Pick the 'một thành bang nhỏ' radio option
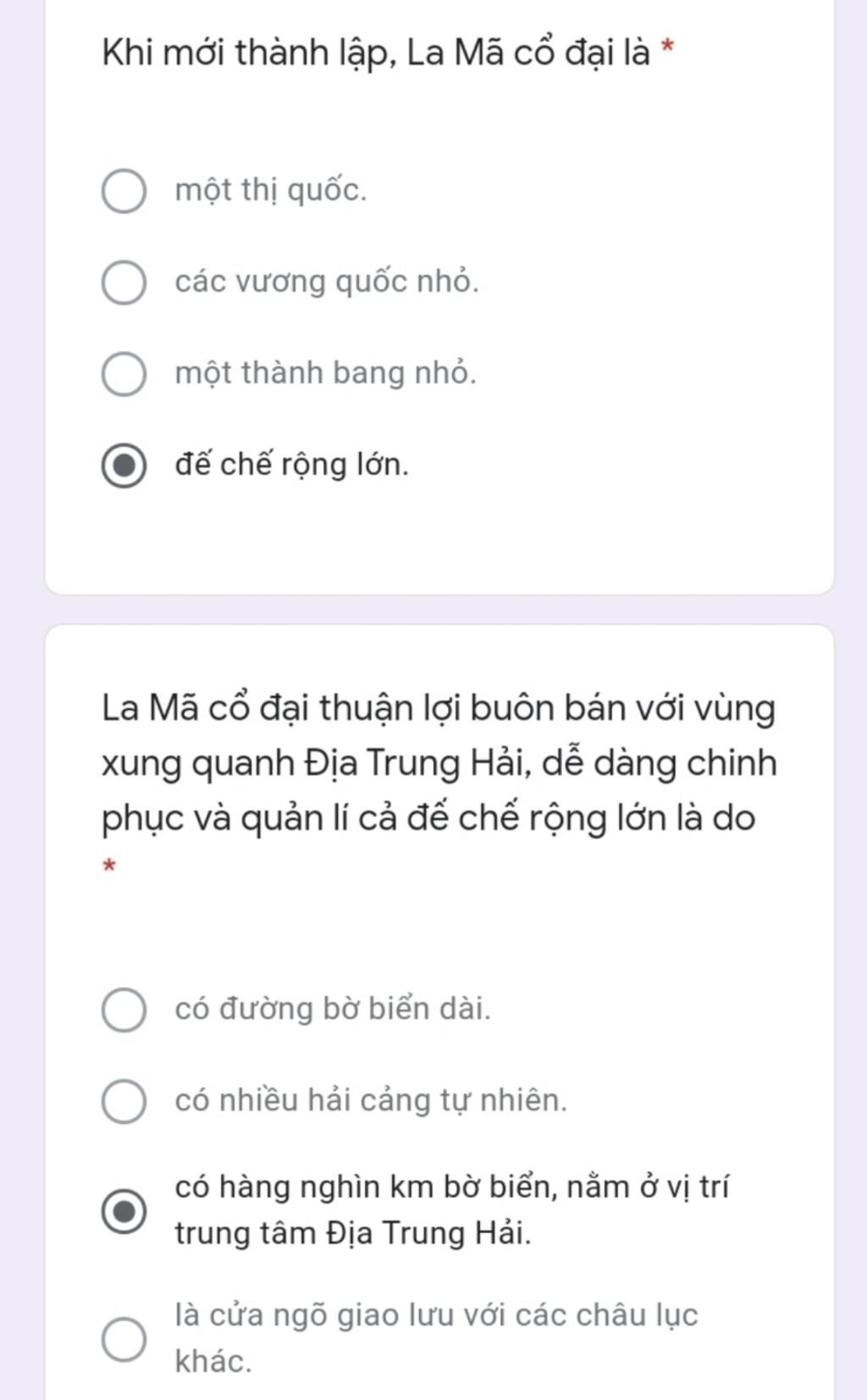 pyautogui.click(x=124, y=374)
